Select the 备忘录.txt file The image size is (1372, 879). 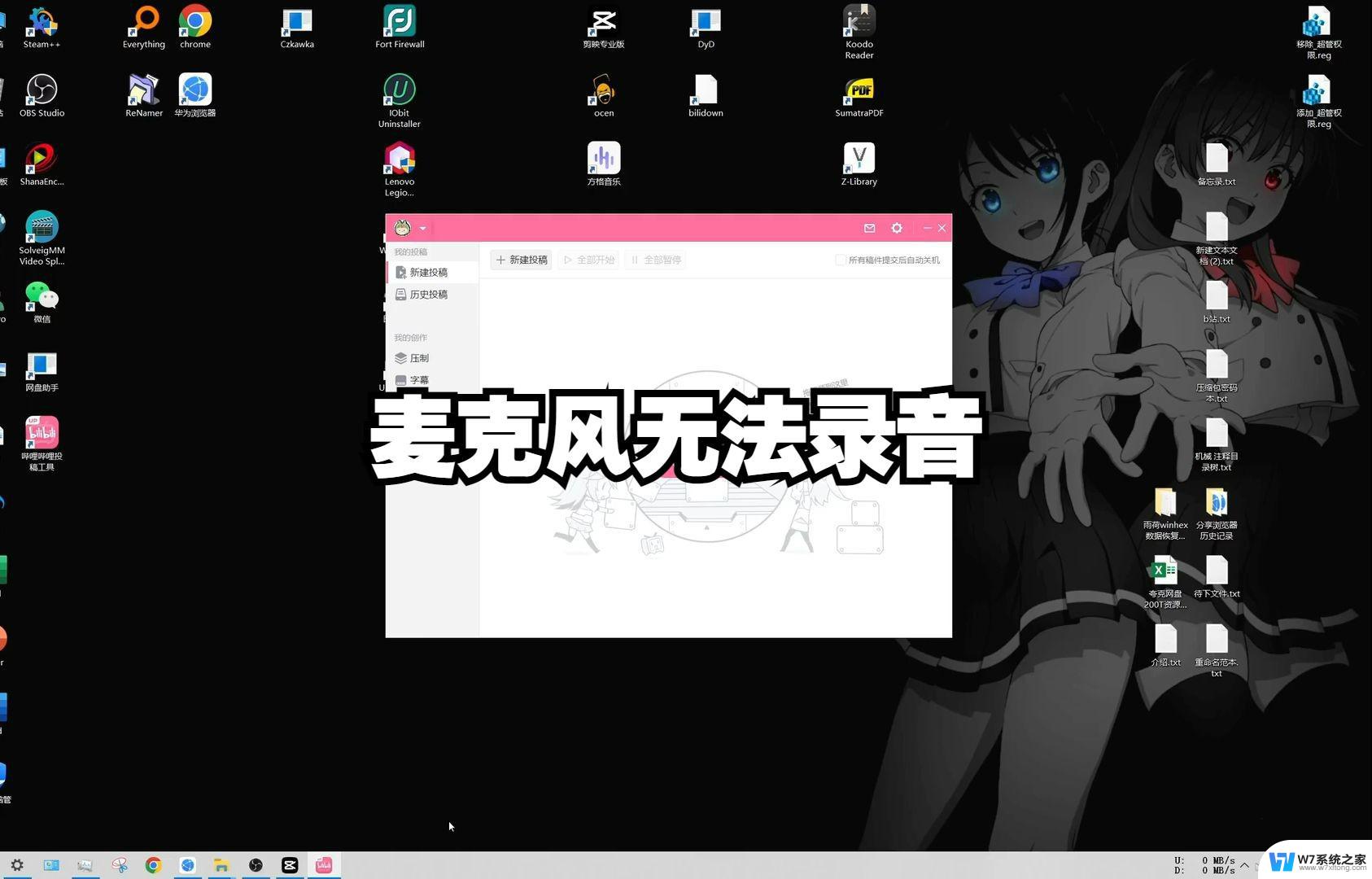coord(1217,164)
